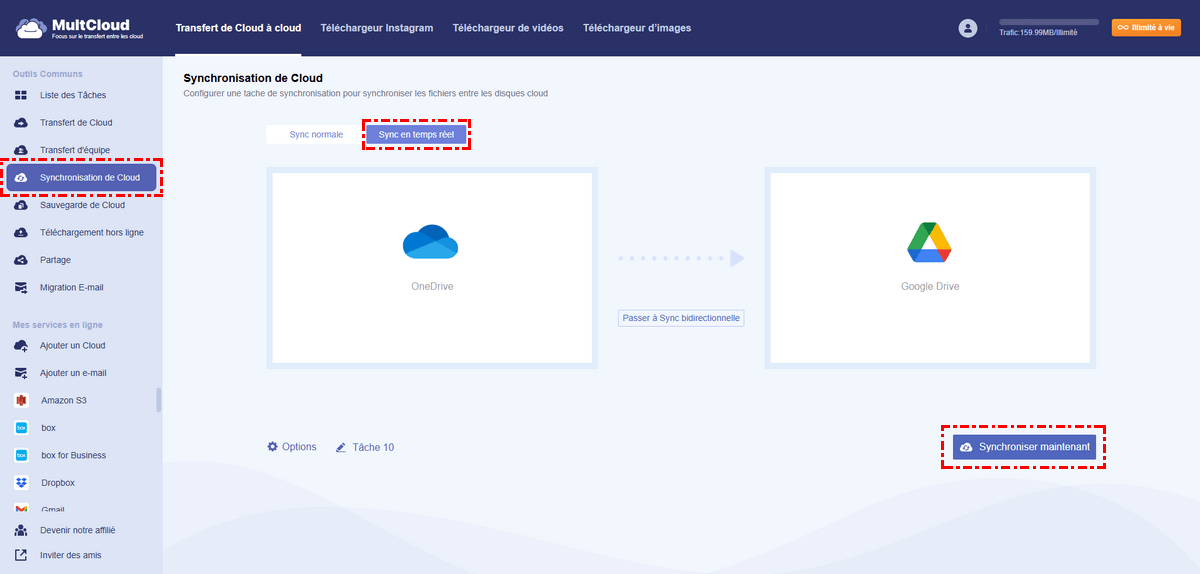Click the traffic usage progress bar

click(1049, 22)
